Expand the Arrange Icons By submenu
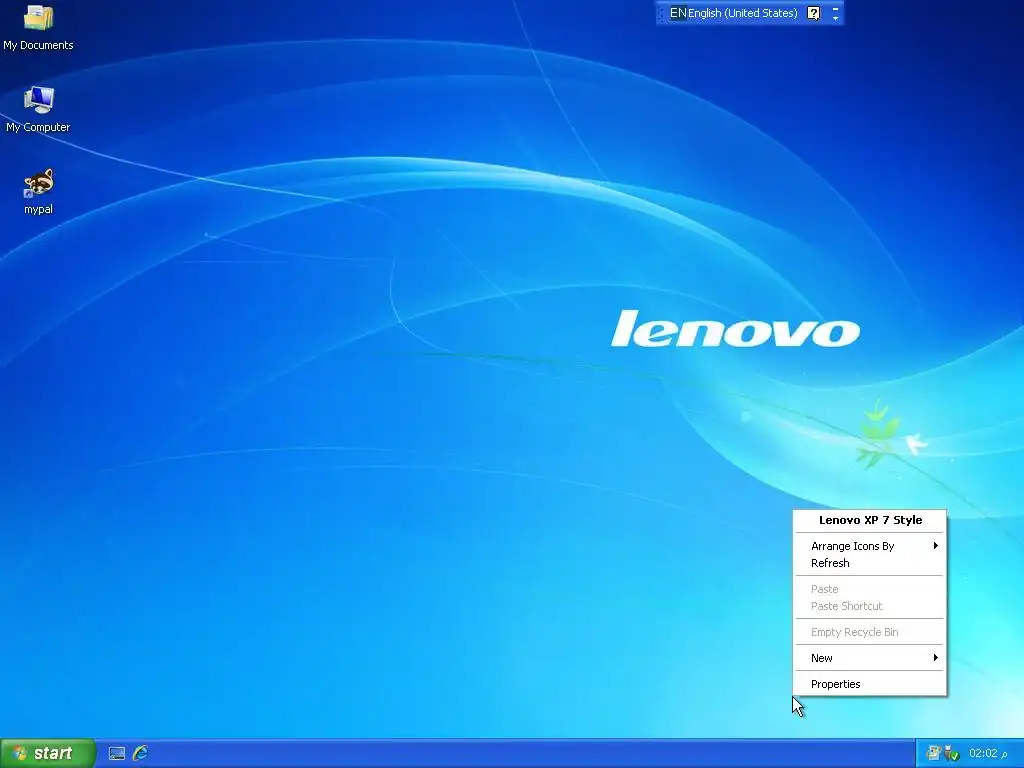 tap(870, 546)
